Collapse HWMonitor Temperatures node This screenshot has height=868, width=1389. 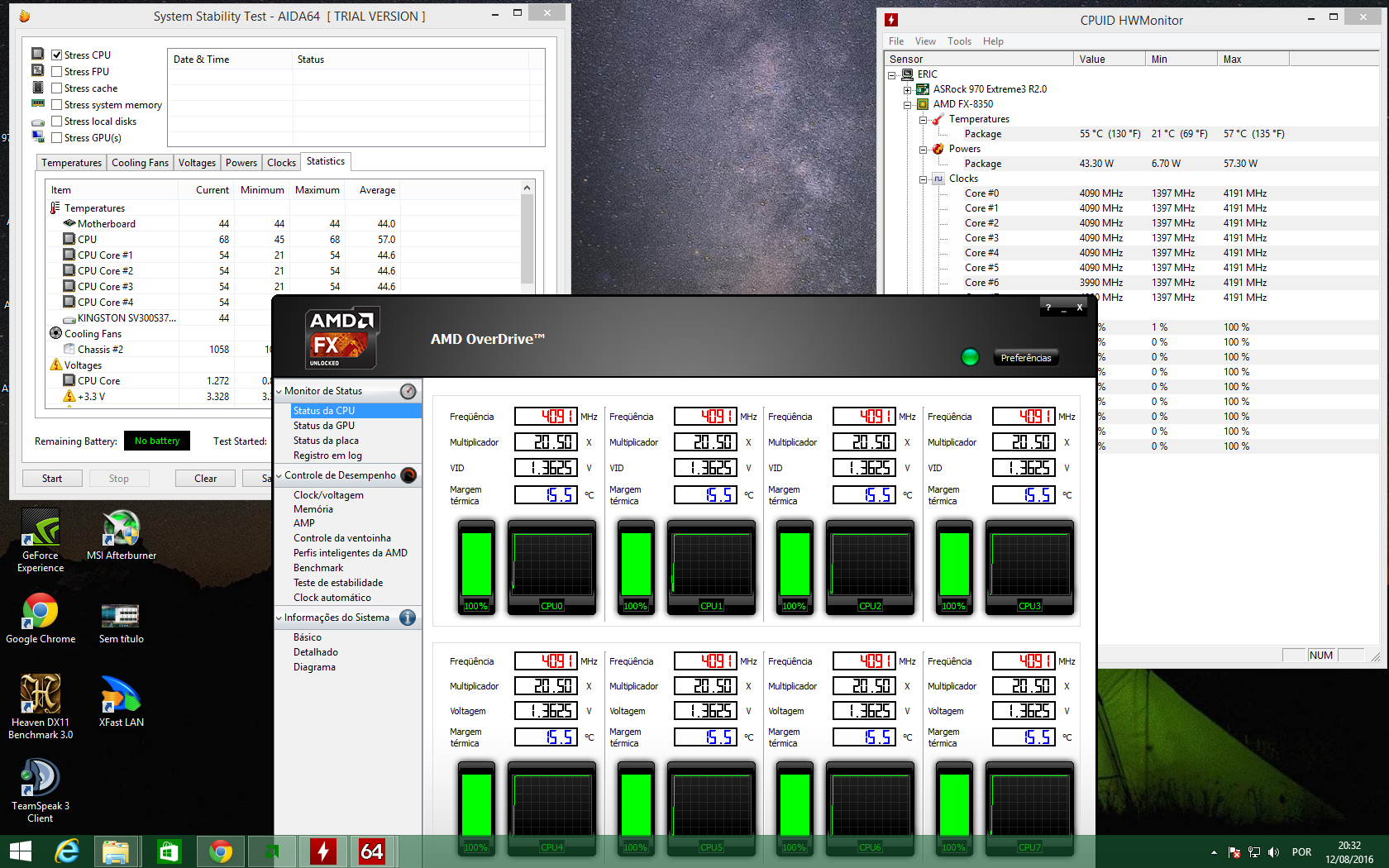(x=923, y=119)
